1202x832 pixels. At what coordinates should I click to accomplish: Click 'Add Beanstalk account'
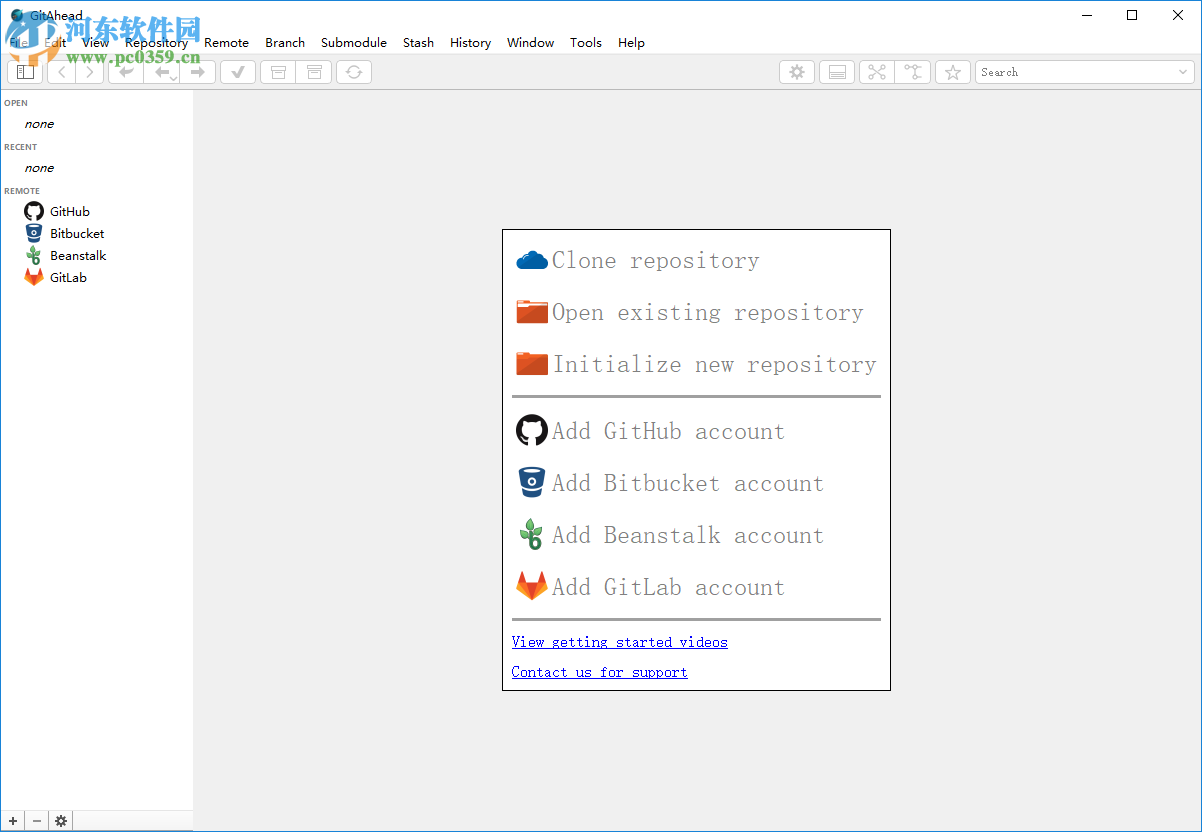click(x=670, y=535)
